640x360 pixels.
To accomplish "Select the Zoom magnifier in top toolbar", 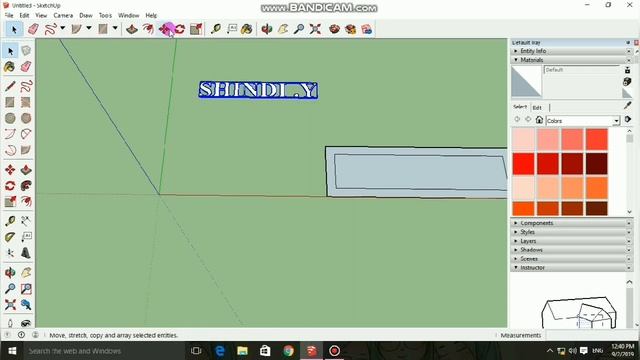I will click(299, 29).
